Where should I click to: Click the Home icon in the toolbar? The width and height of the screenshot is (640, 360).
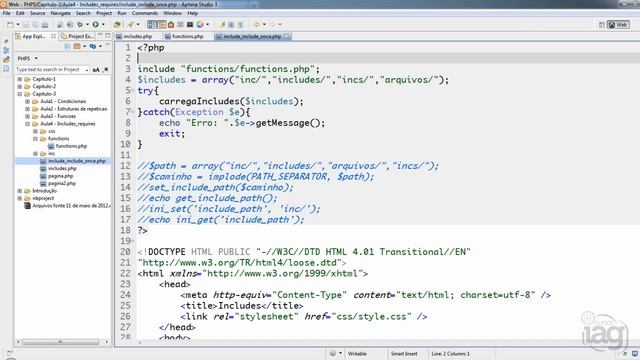pos(171,24)
